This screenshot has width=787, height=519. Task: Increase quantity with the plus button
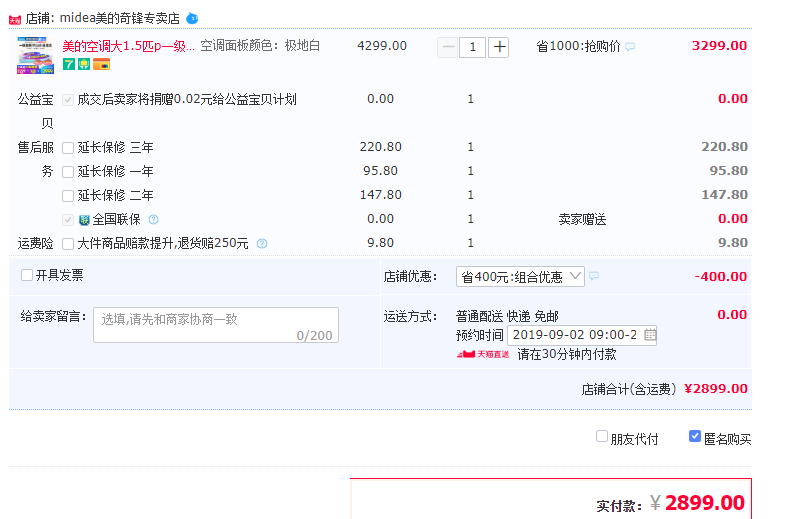coord(499,47)
